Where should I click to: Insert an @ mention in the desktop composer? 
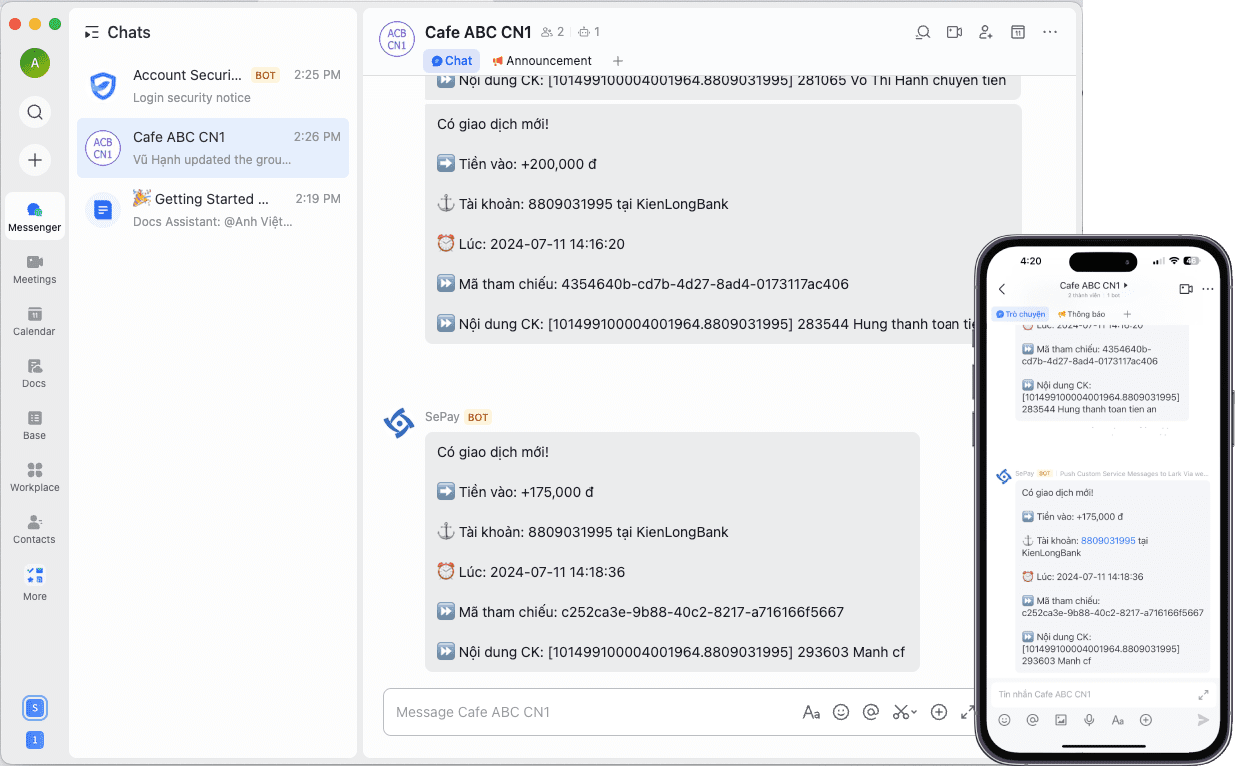(x=871, y=712)
